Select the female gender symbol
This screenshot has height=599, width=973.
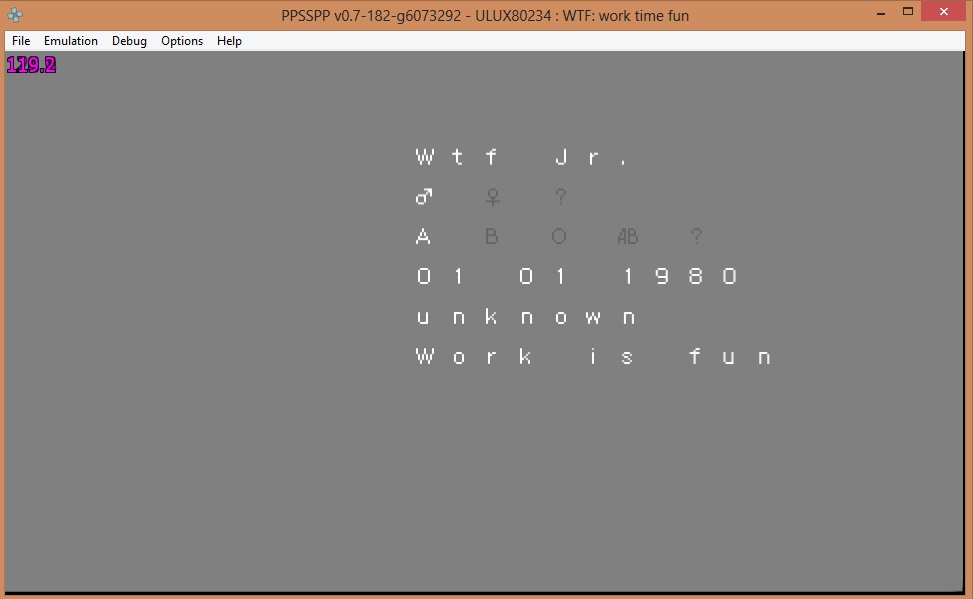pyautogui.click(x=492, y=197)
